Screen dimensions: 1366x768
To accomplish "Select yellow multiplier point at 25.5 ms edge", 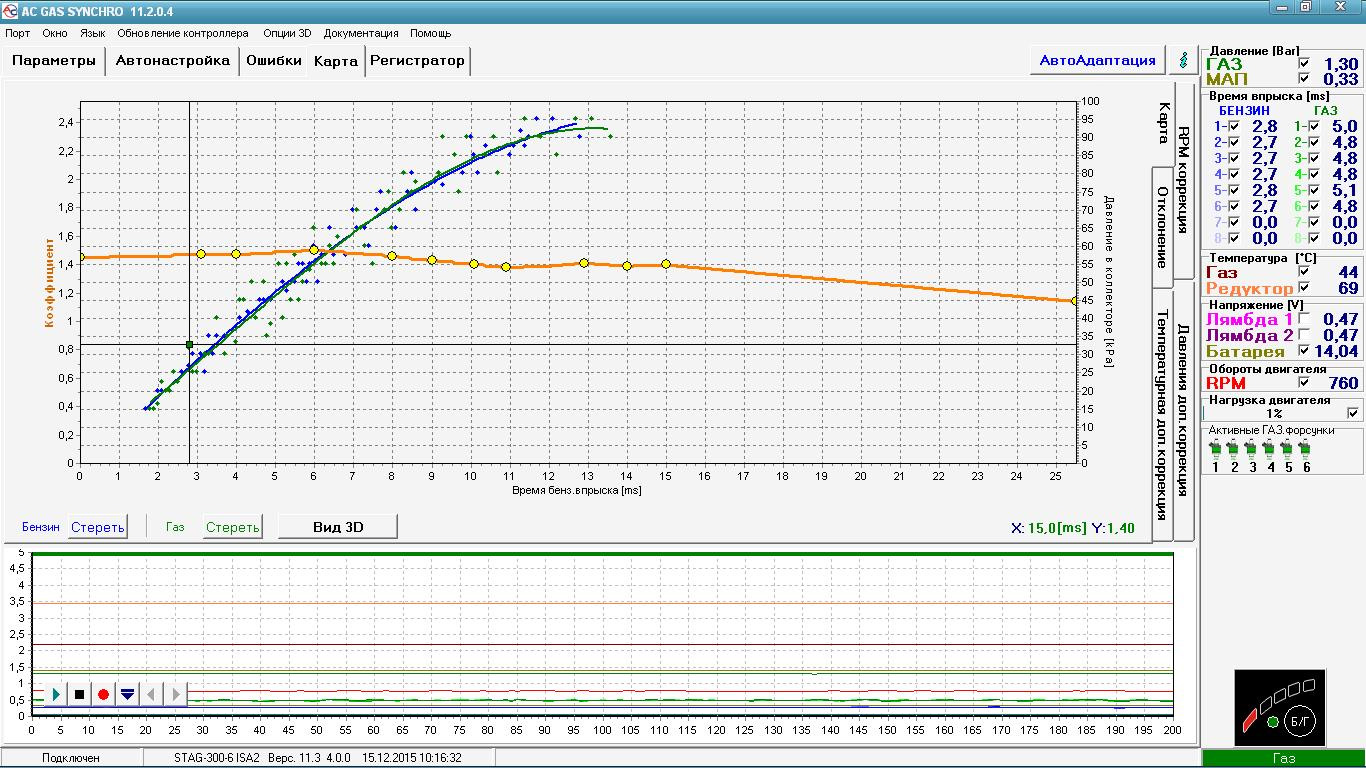I will pos(1075,300).
